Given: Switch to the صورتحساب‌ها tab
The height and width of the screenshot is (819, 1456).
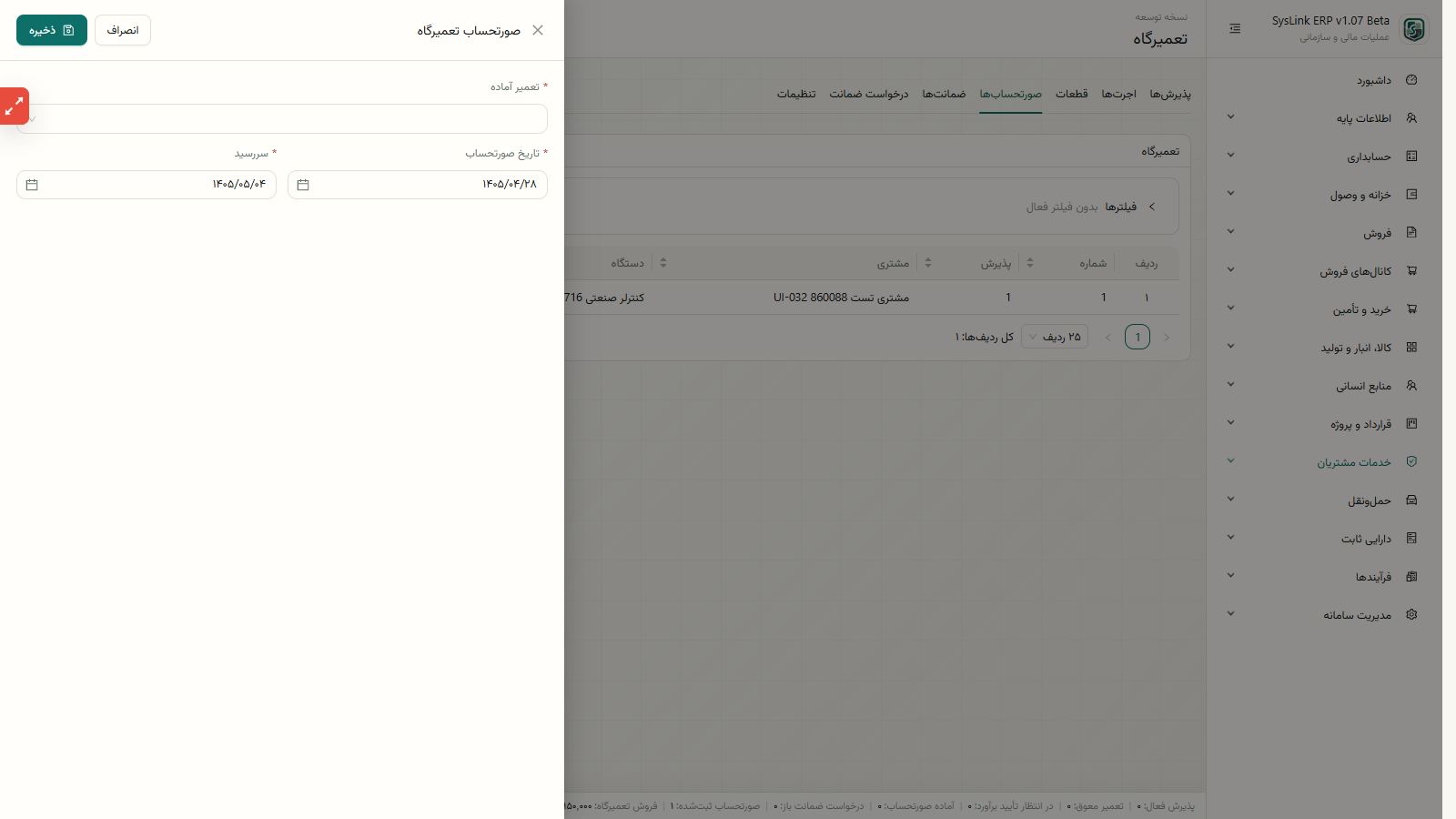Looking at the screenshot, I should coord(1010,95).
